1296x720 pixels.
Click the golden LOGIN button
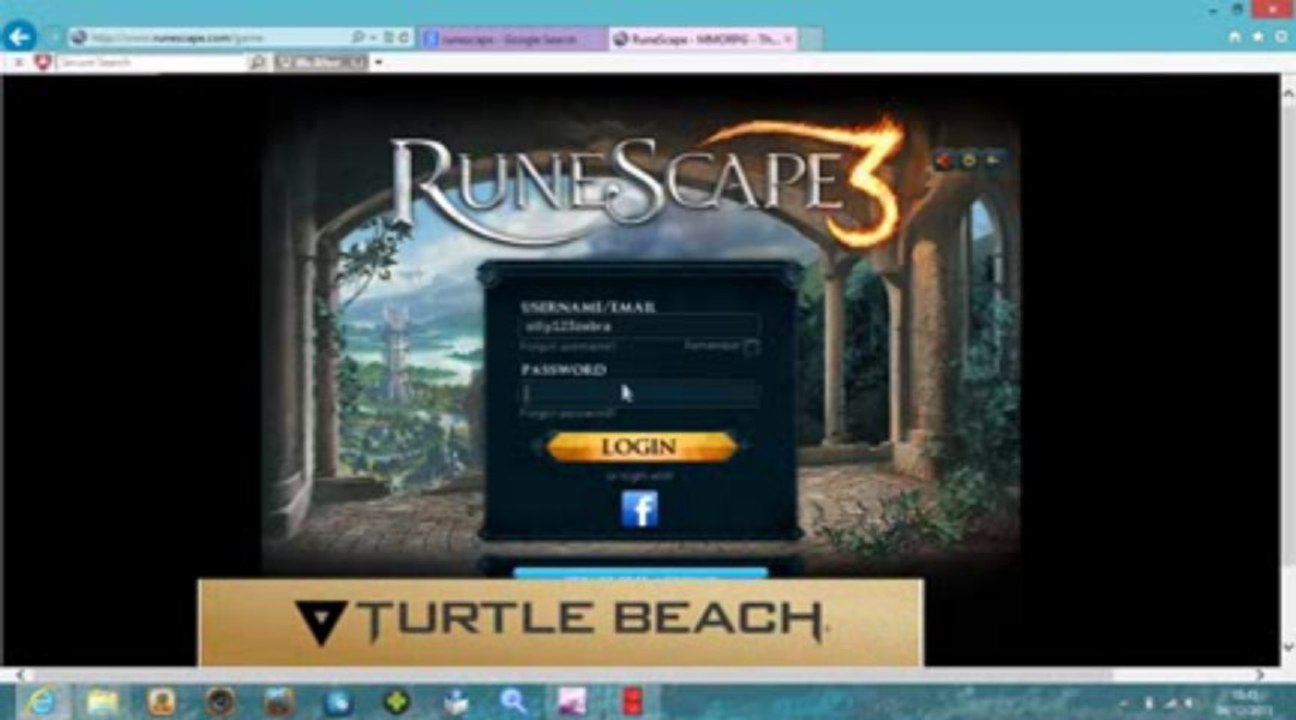click(641, 447)
